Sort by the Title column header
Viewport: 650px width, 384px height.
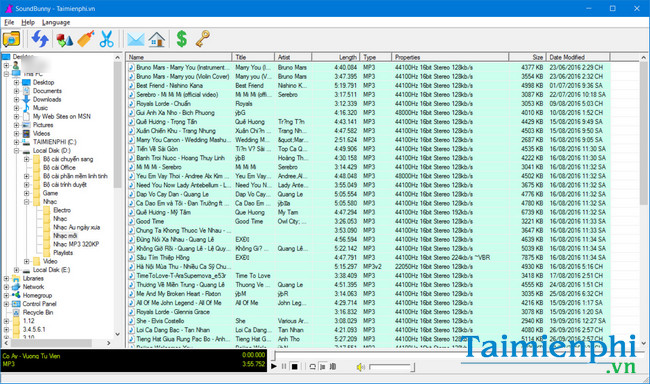click(x=253, y=57)
